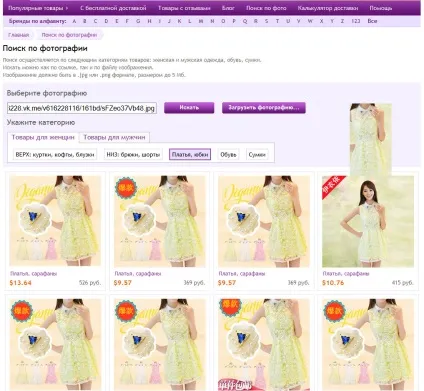Go to Главная breadcrumb
This screenshot has width=424, height=391.
click(x=19, y=35)
